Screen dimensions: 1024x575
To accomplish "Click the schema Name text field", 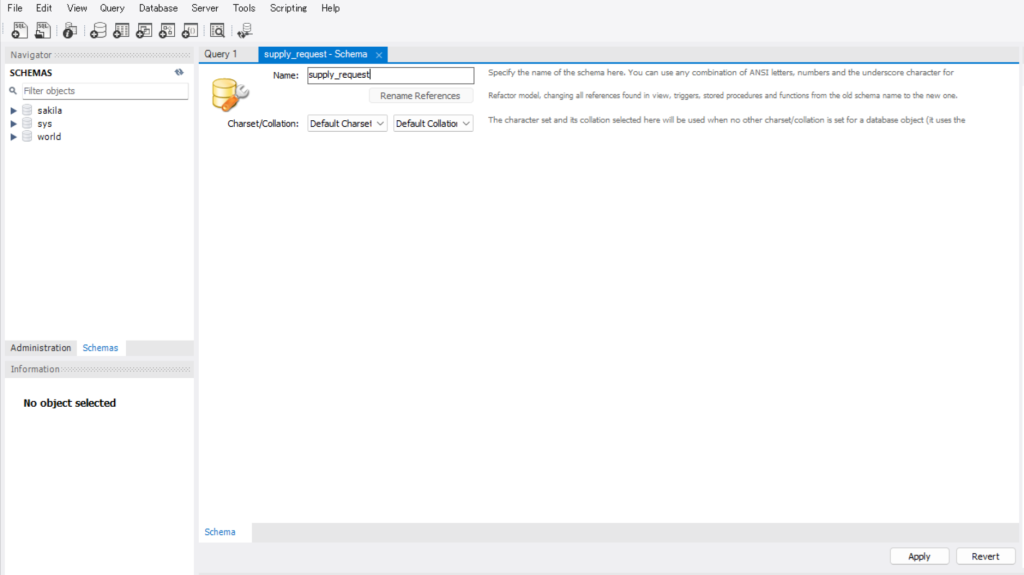I will tap(390, 75).
